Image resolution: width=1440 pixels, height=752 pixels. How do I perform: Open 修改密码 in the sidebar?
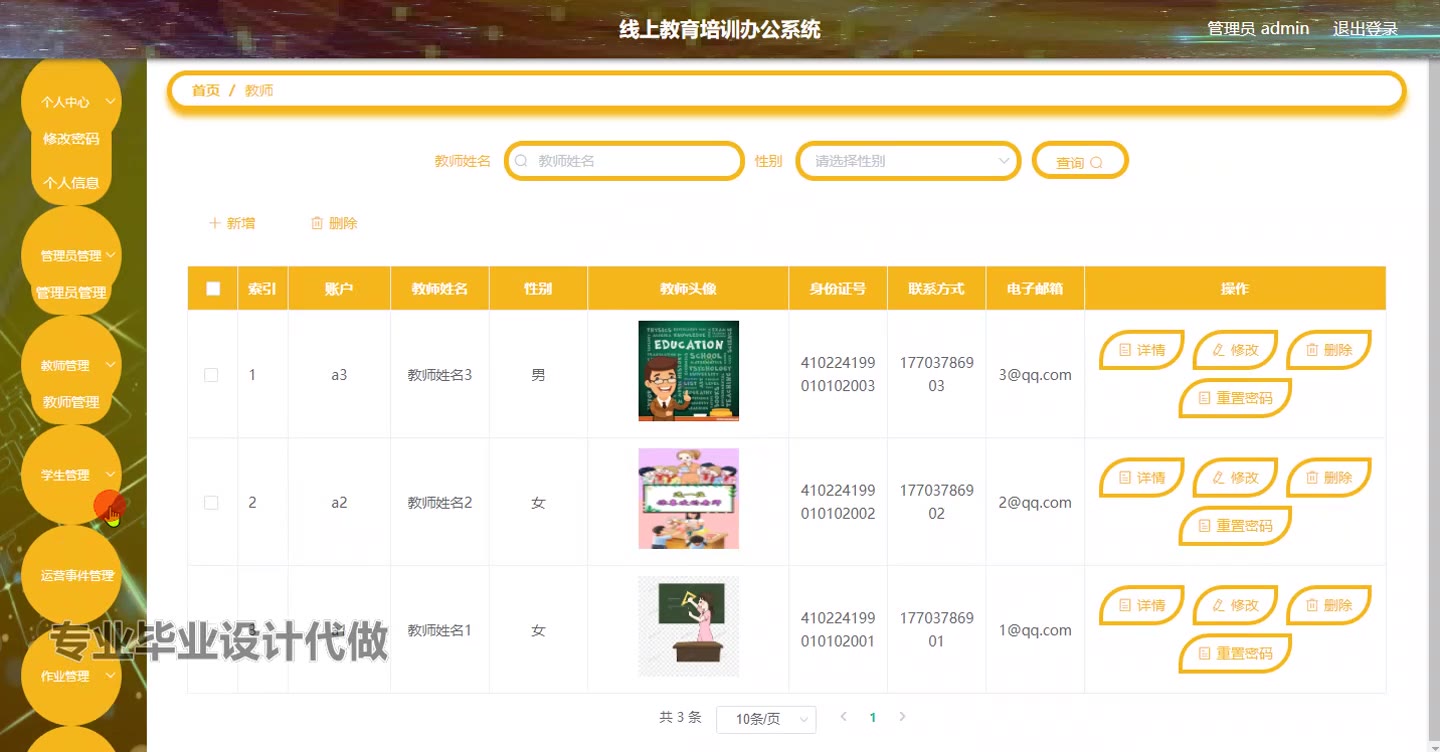(71, 139)
